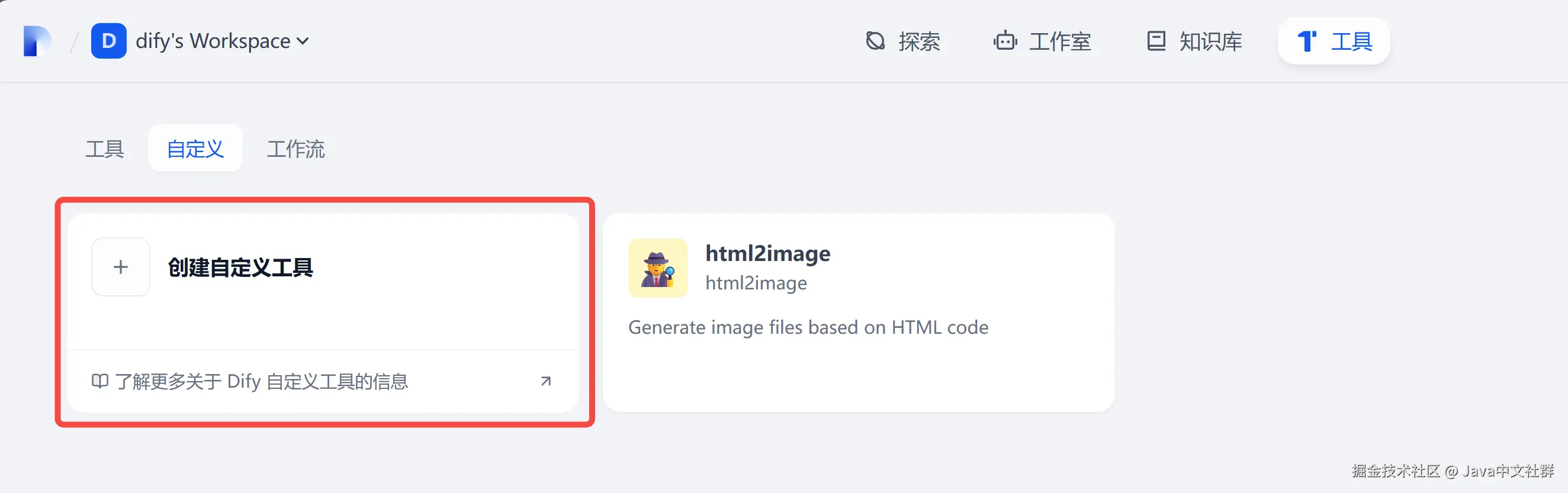Click the plus icon to create tool

[121, 266]
